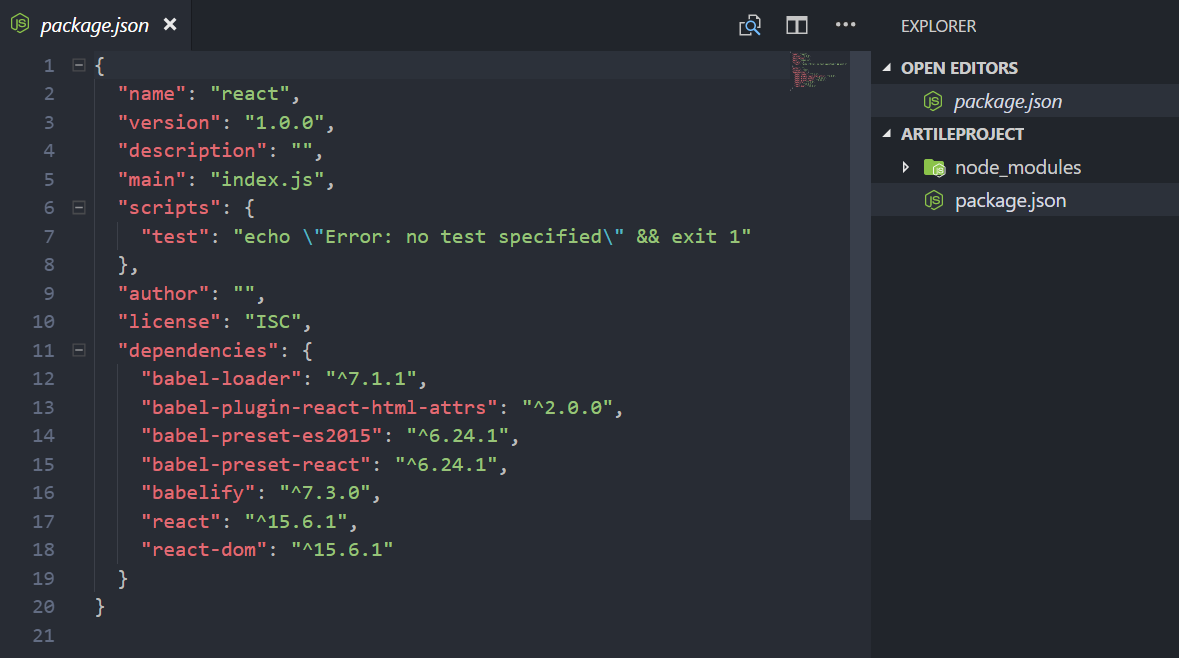Close the package.json editor tab

(x=170, y=25)
